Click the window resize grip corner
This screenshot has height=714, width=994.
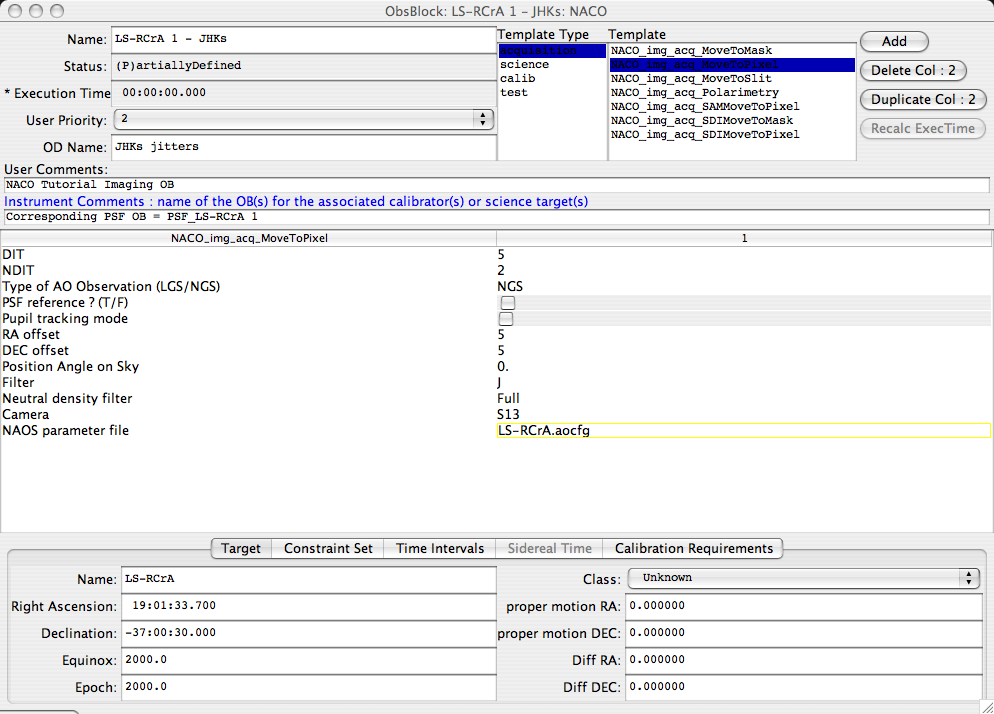coord(987,707)
